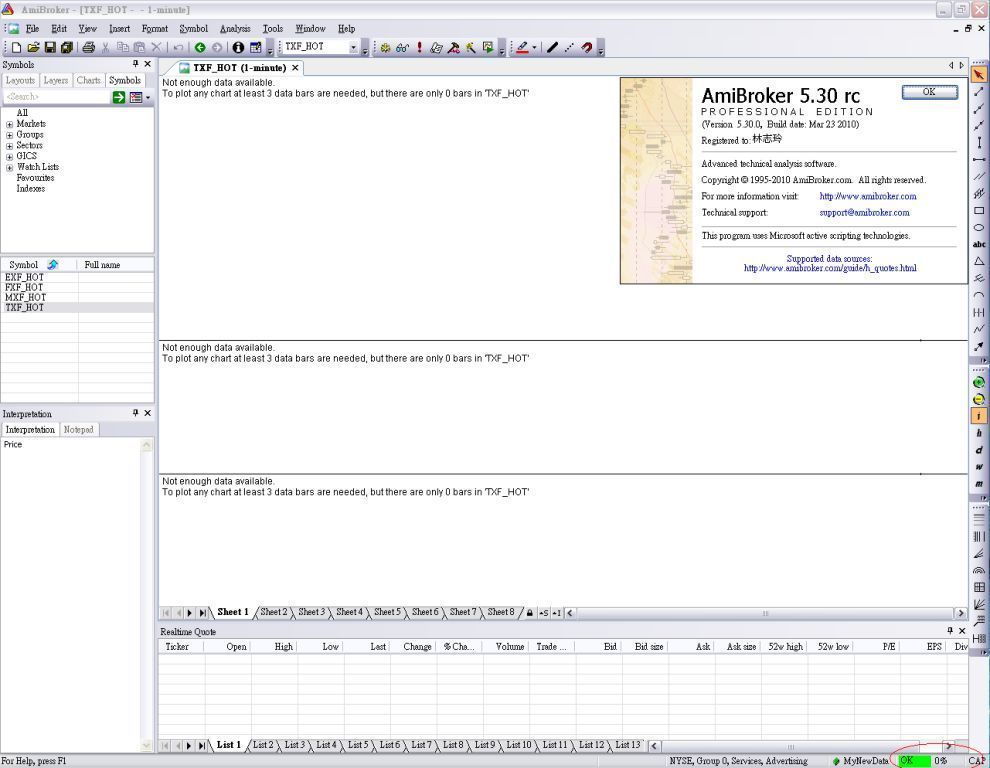Image resolution: width=990 pixels, height=768 pixels.
Task: Select the zig-zag line tool
Action: 979,329
